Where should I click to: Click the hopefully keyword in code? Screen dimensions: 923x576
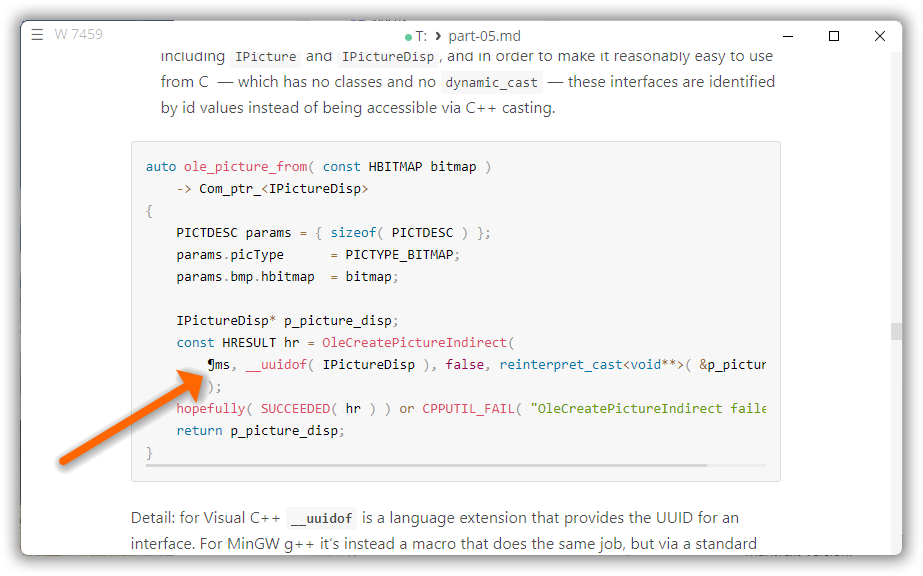pyautogui.click(x=210, y=409)
